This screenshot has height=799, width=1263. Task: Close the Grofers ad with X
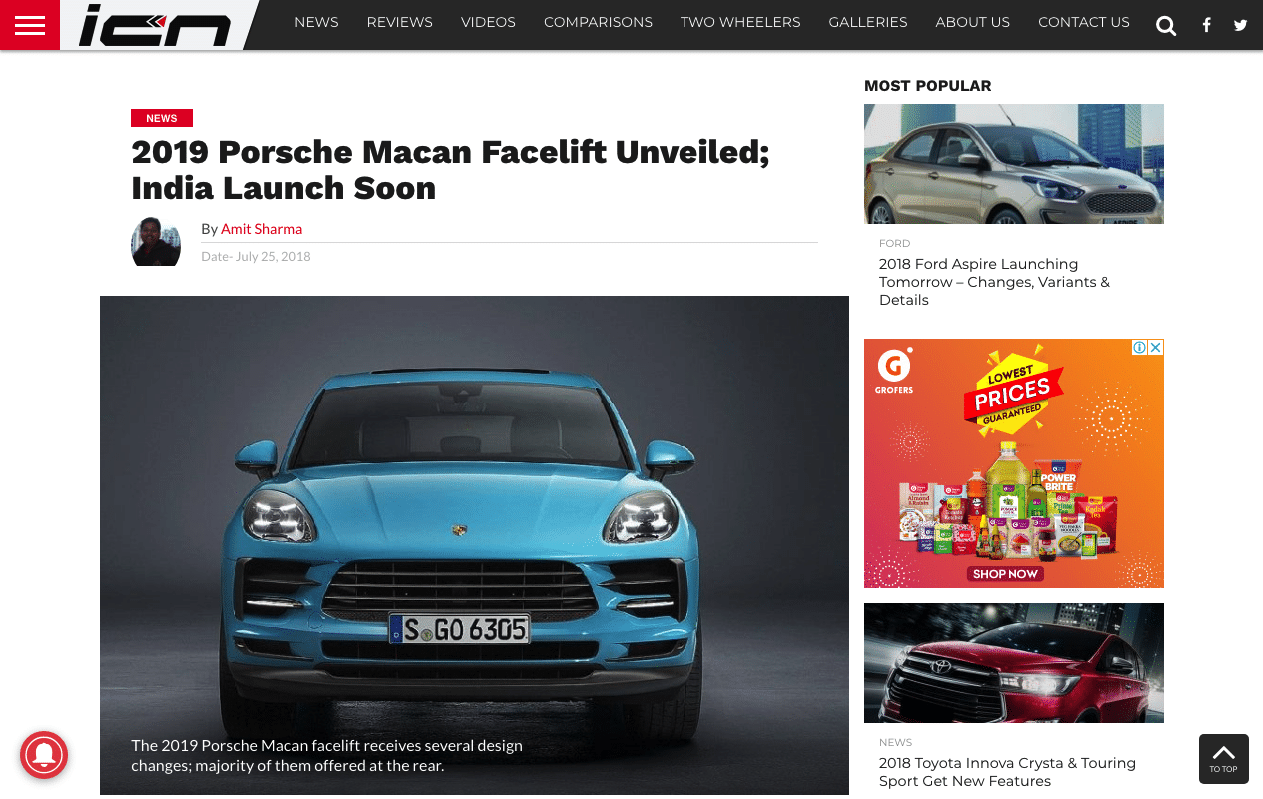click(x=1156, y=348)
